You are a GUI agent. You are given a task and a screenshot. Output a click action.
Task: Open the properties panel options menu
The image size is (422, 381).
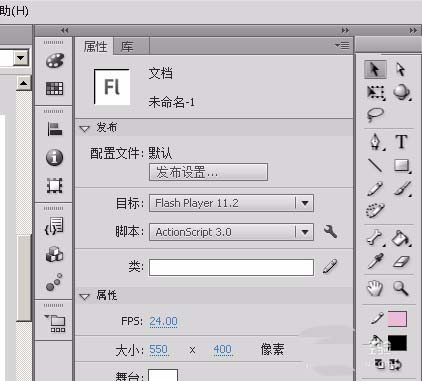pyautogui.click(x=342, y=45)
